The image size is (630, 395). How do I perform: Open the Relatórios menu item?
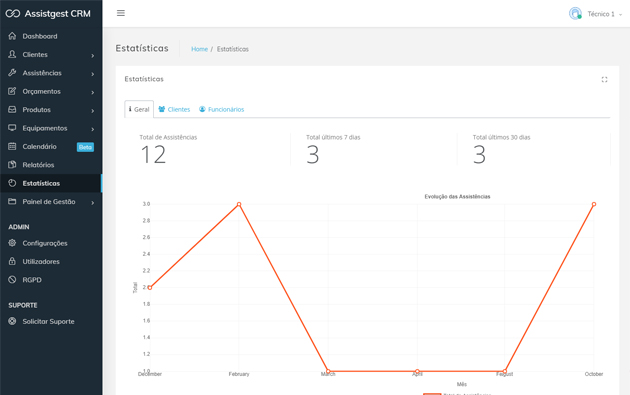click(x=51, y=165)
